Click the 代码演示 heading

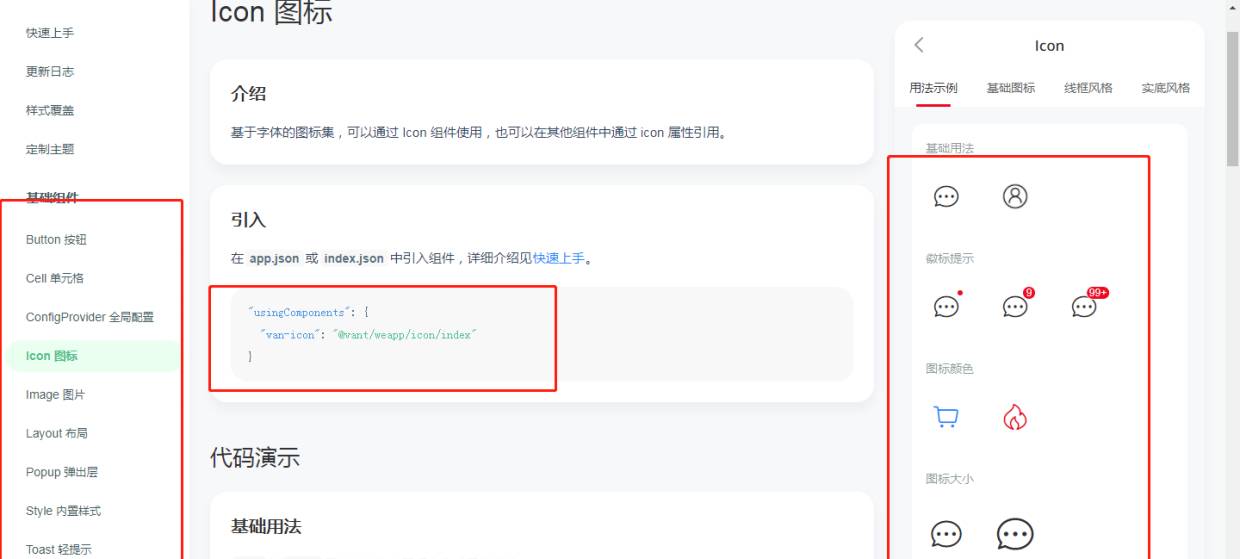pos(255,458)
